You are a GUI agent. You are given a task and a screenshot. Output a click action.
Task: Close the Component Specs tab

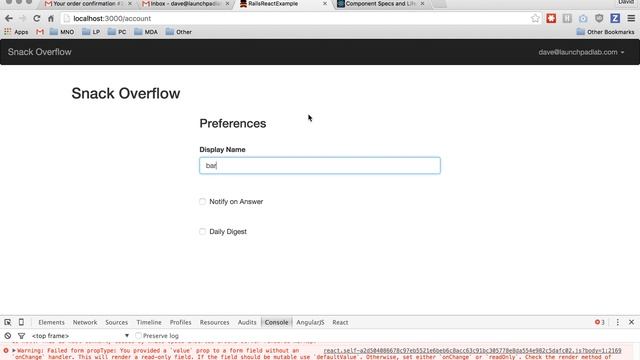coord(422,4)
